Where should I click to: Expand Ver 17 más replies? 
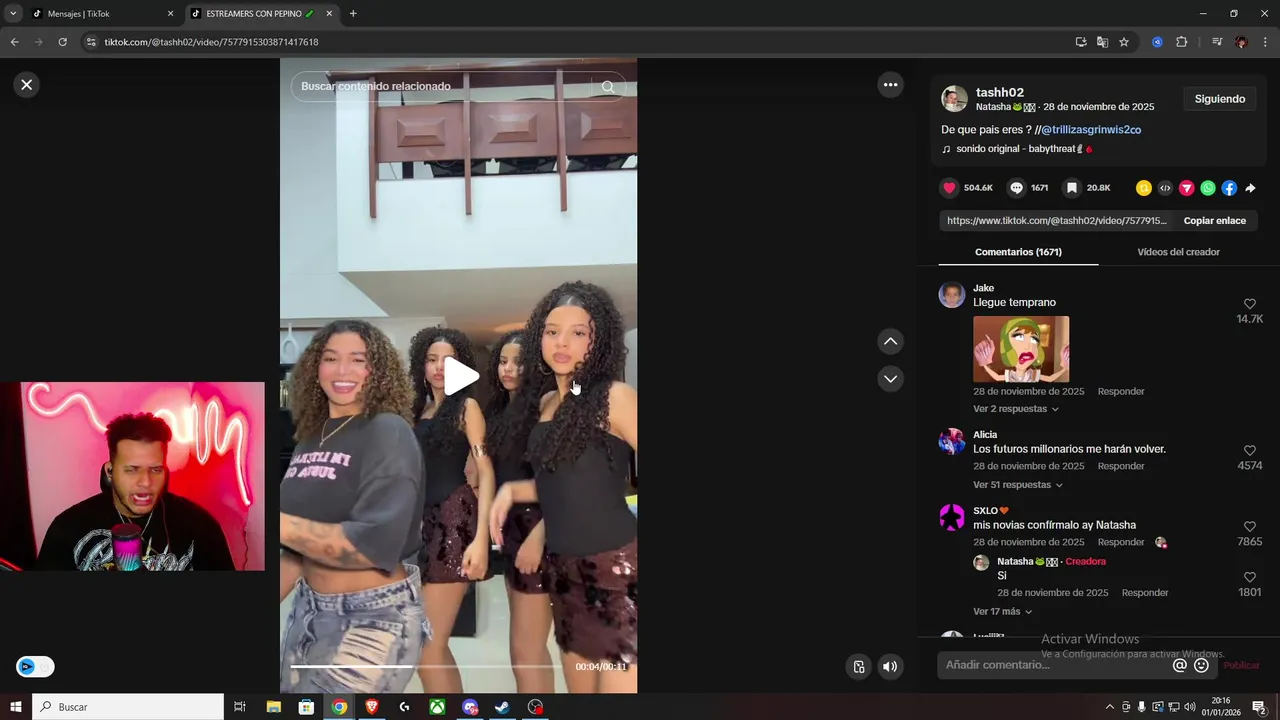[1002, 612]
